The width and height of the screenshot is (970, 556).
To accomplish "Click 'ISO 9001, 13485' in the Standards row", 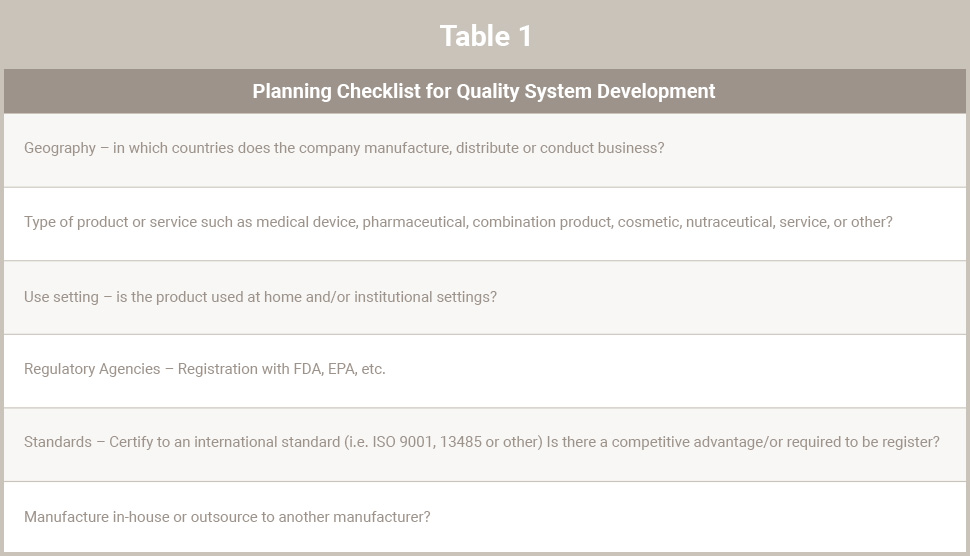I will point(427,442).
